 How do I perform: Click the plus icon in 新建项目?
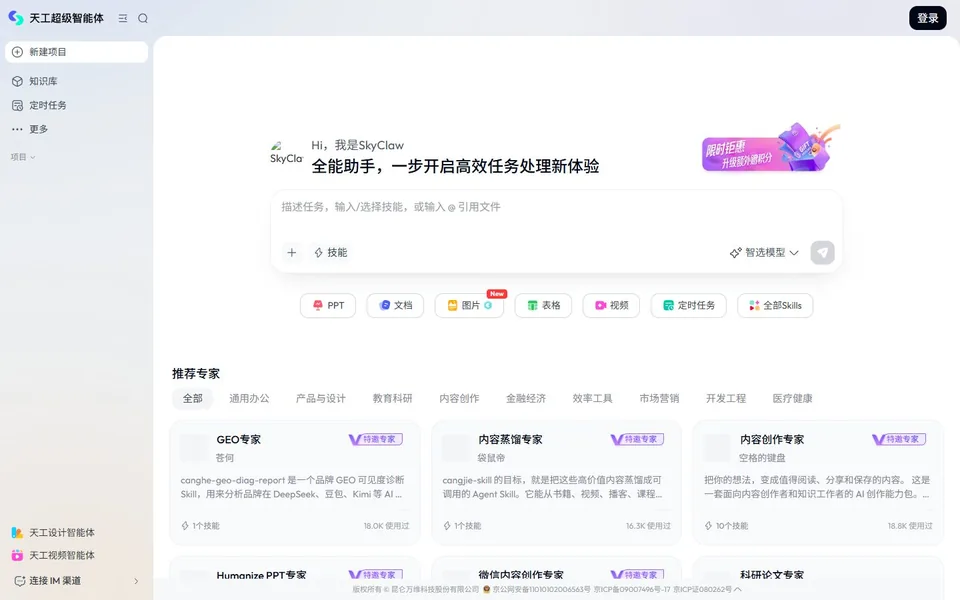[17, 52]
